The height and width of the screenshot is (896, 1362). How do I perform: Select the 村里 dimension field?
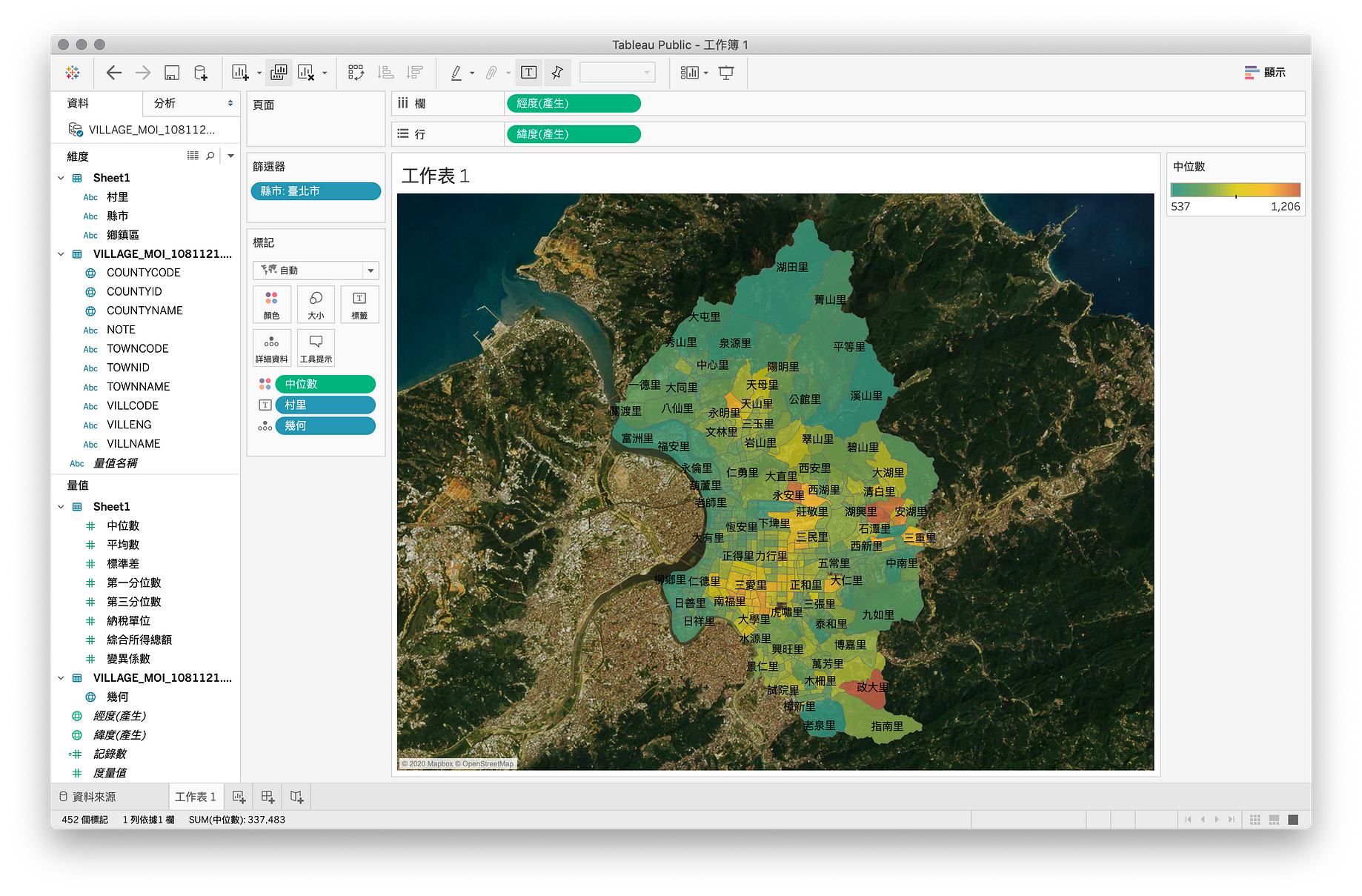(117, 197)
